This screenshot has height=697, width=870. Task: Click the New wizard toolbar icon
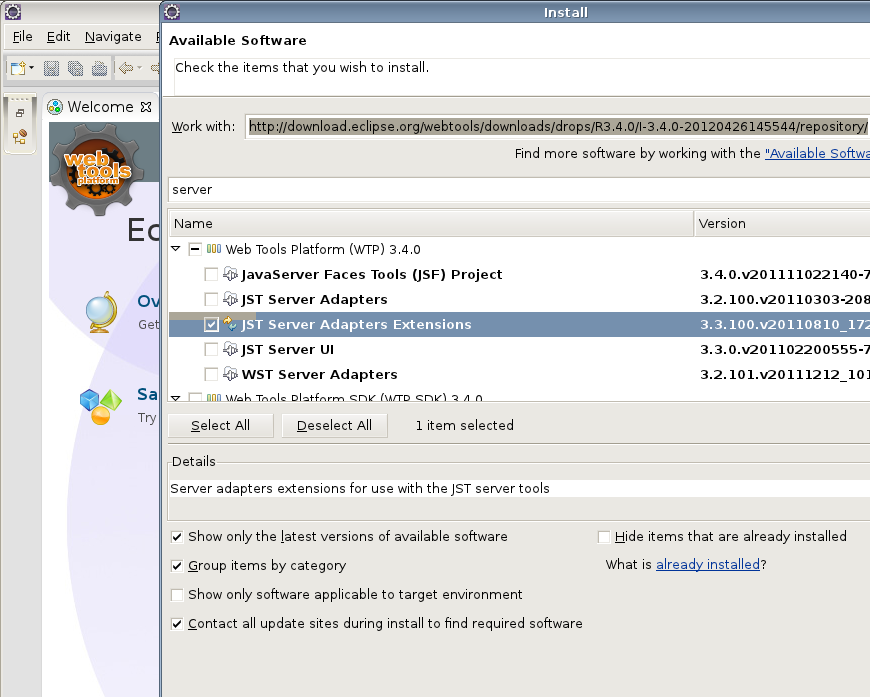click(18, 68)
